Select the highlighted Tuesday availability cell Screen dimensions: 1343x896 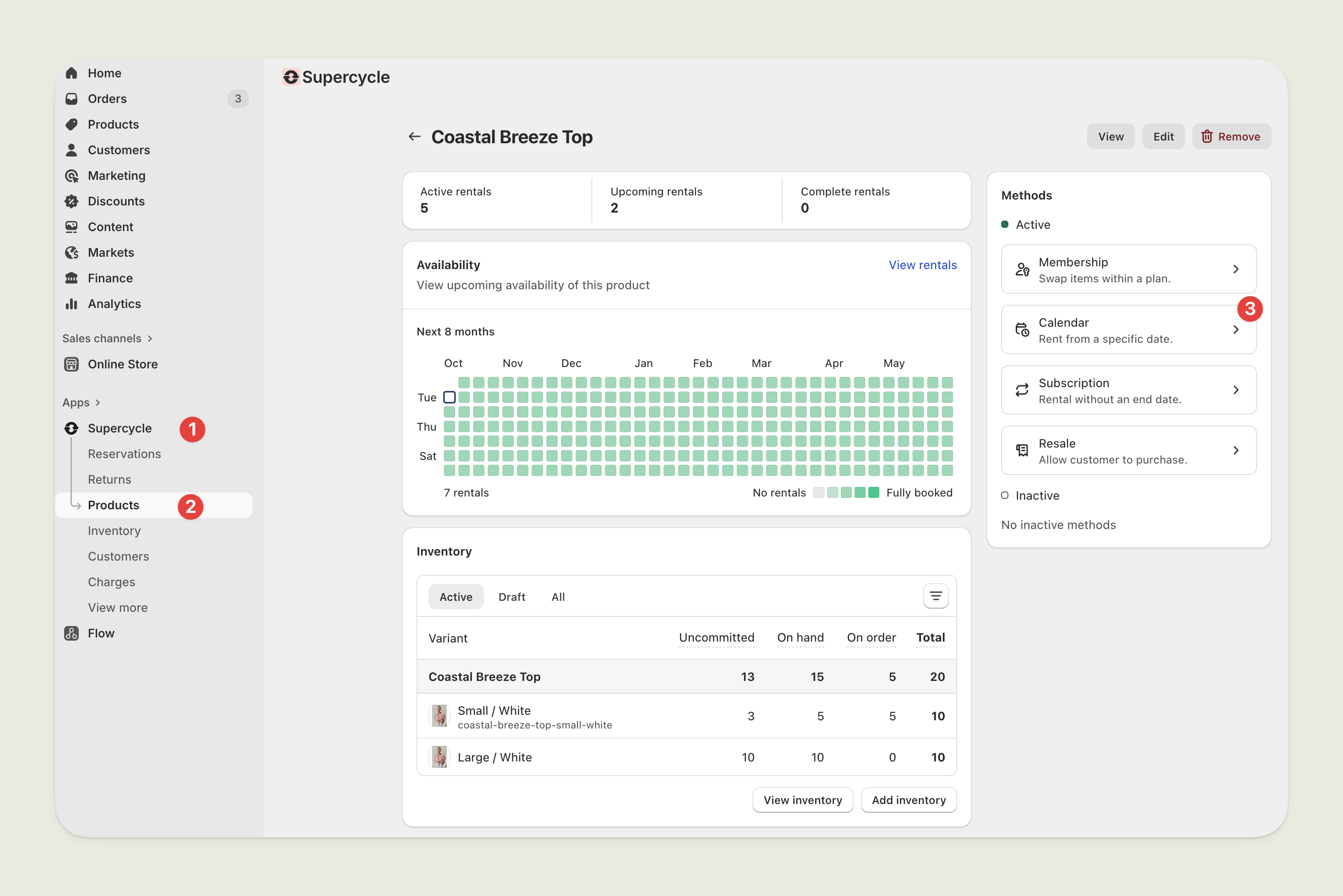point(449,397)
